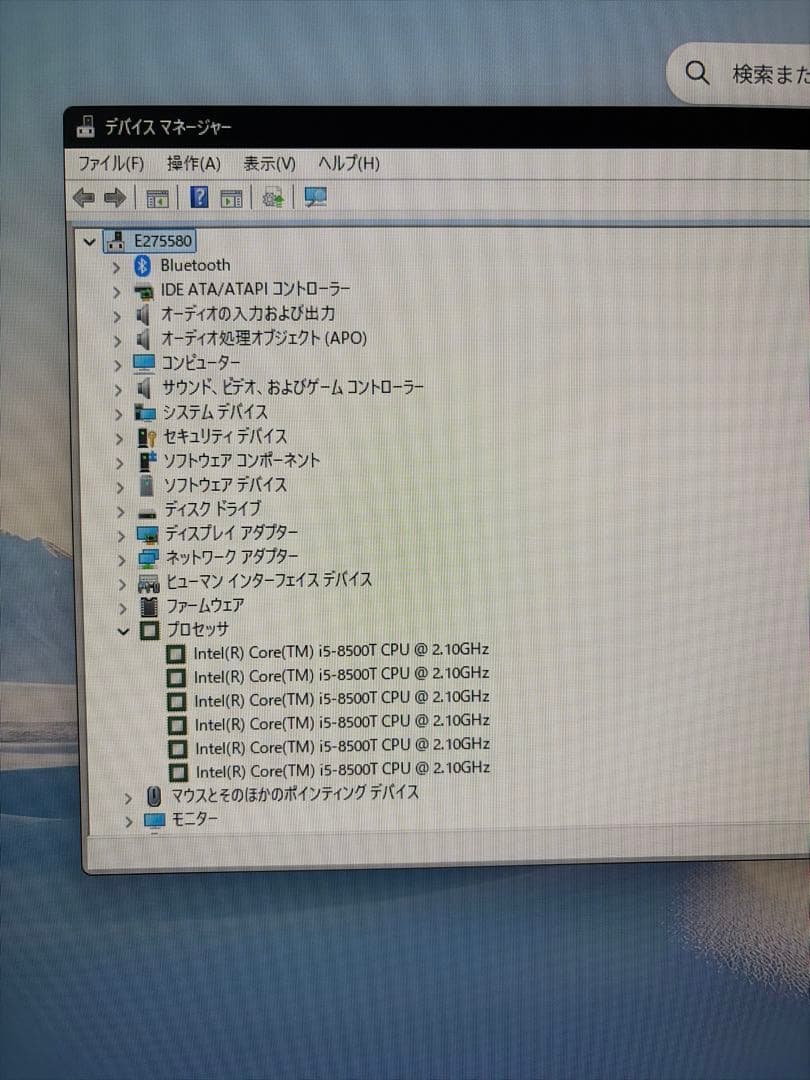Viewport: 810px width, 1080px height.
Task: Collapse the E275580 root node
Action: 89,242
